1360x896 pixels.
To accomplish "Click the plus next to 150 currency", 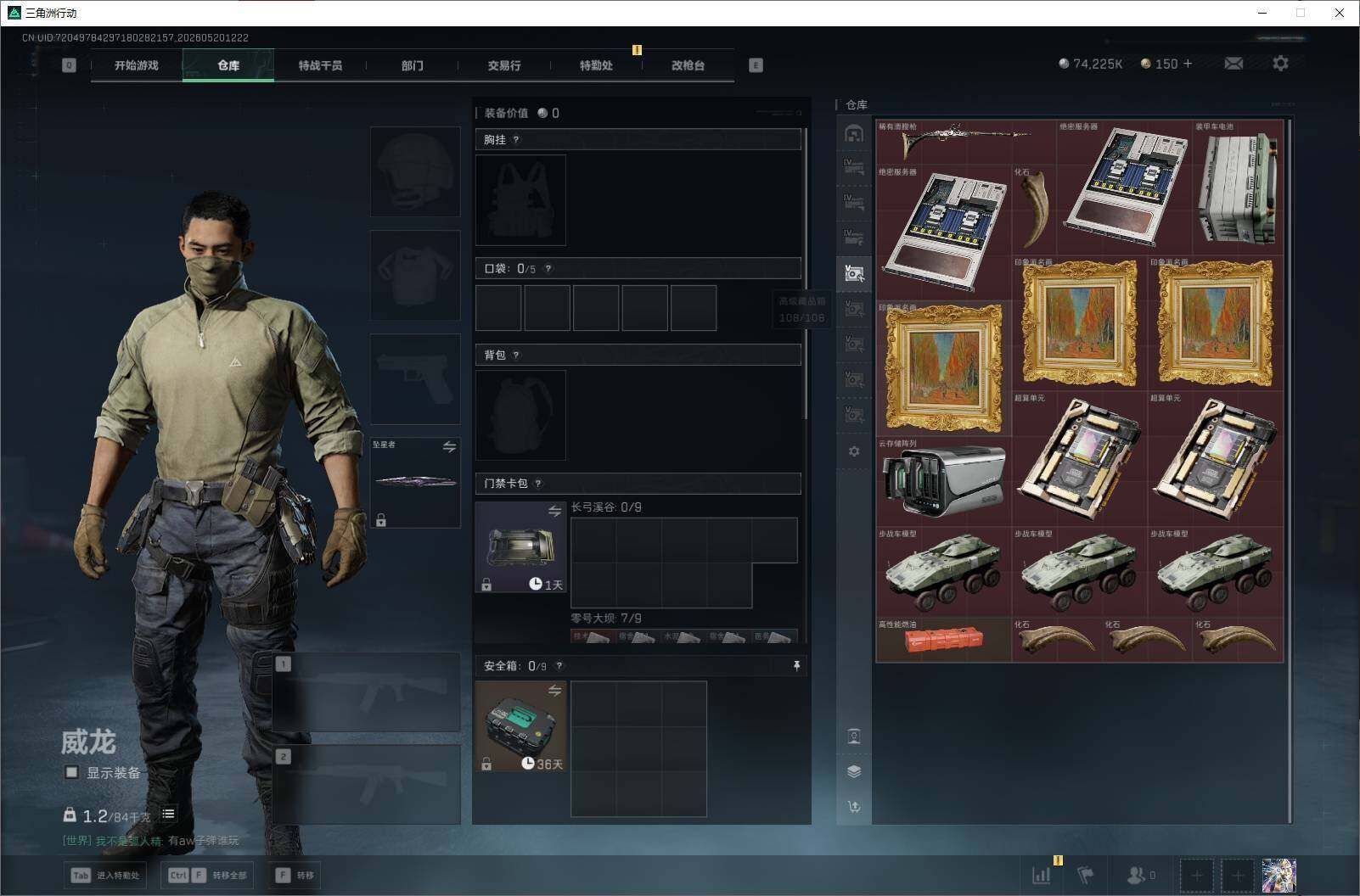I will click(x=1187, y=64).
